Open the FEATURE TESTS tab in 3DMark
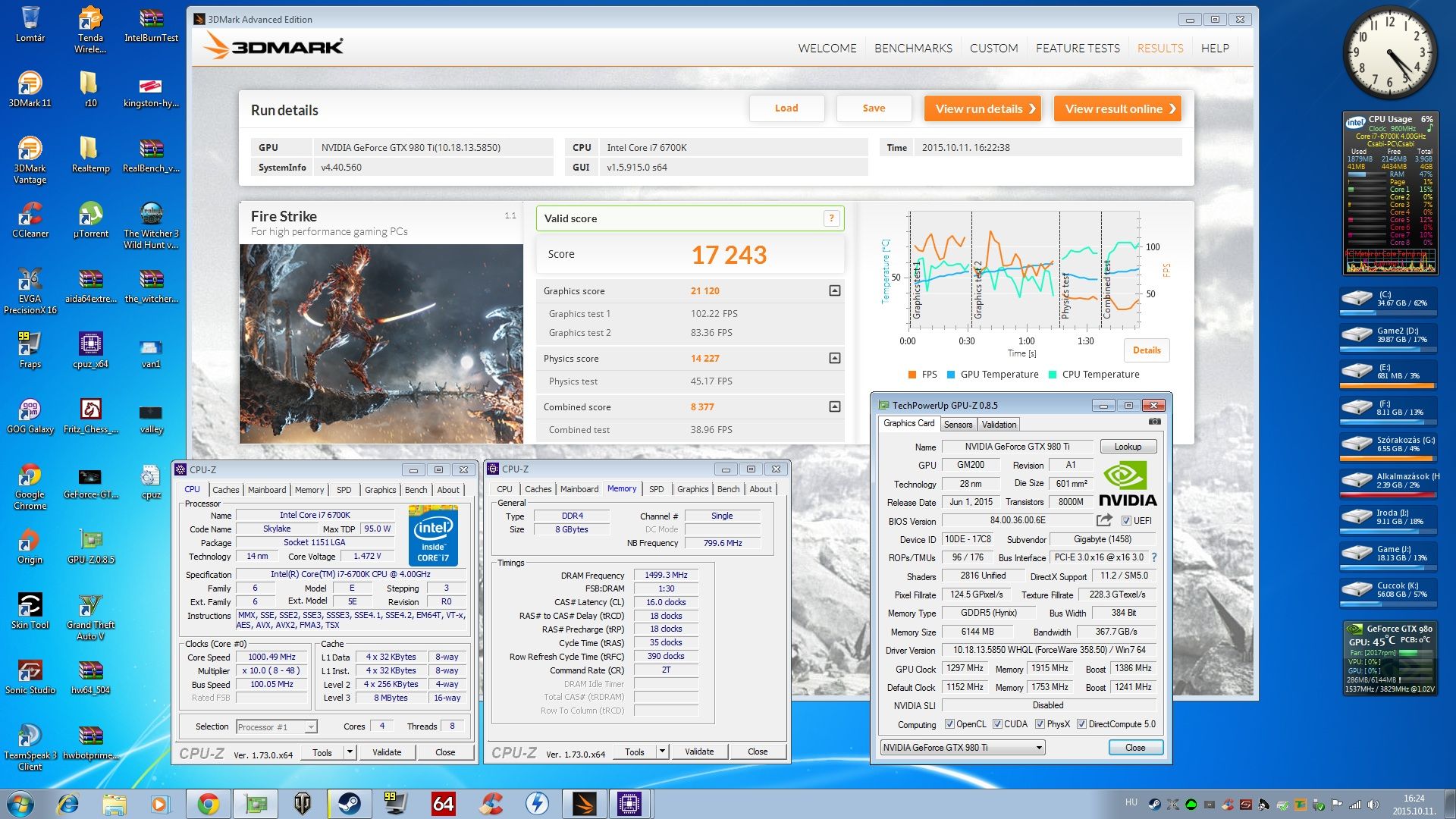 click(x=1078, y=48)
